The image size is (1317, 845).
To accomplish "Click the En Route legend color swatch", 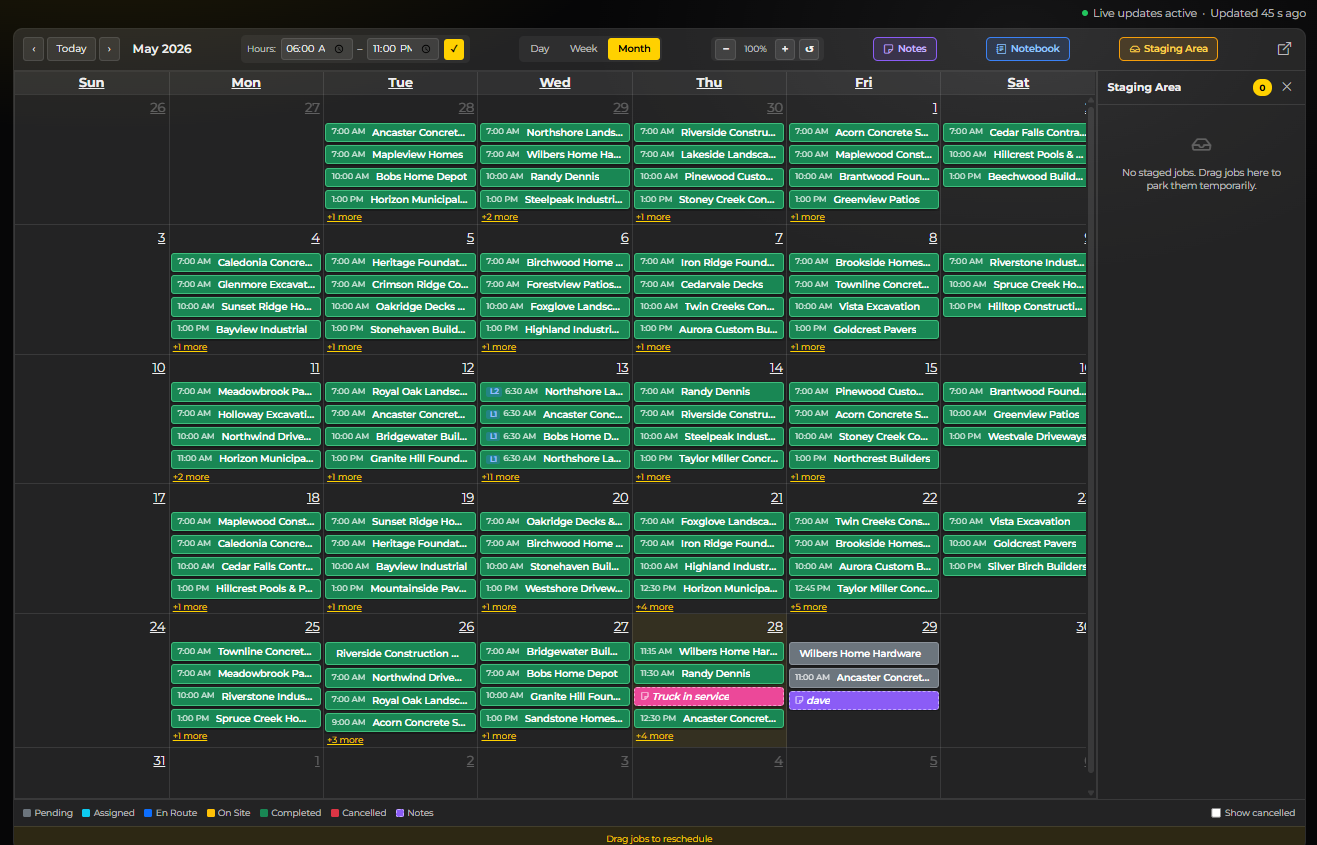I will 148,813.
